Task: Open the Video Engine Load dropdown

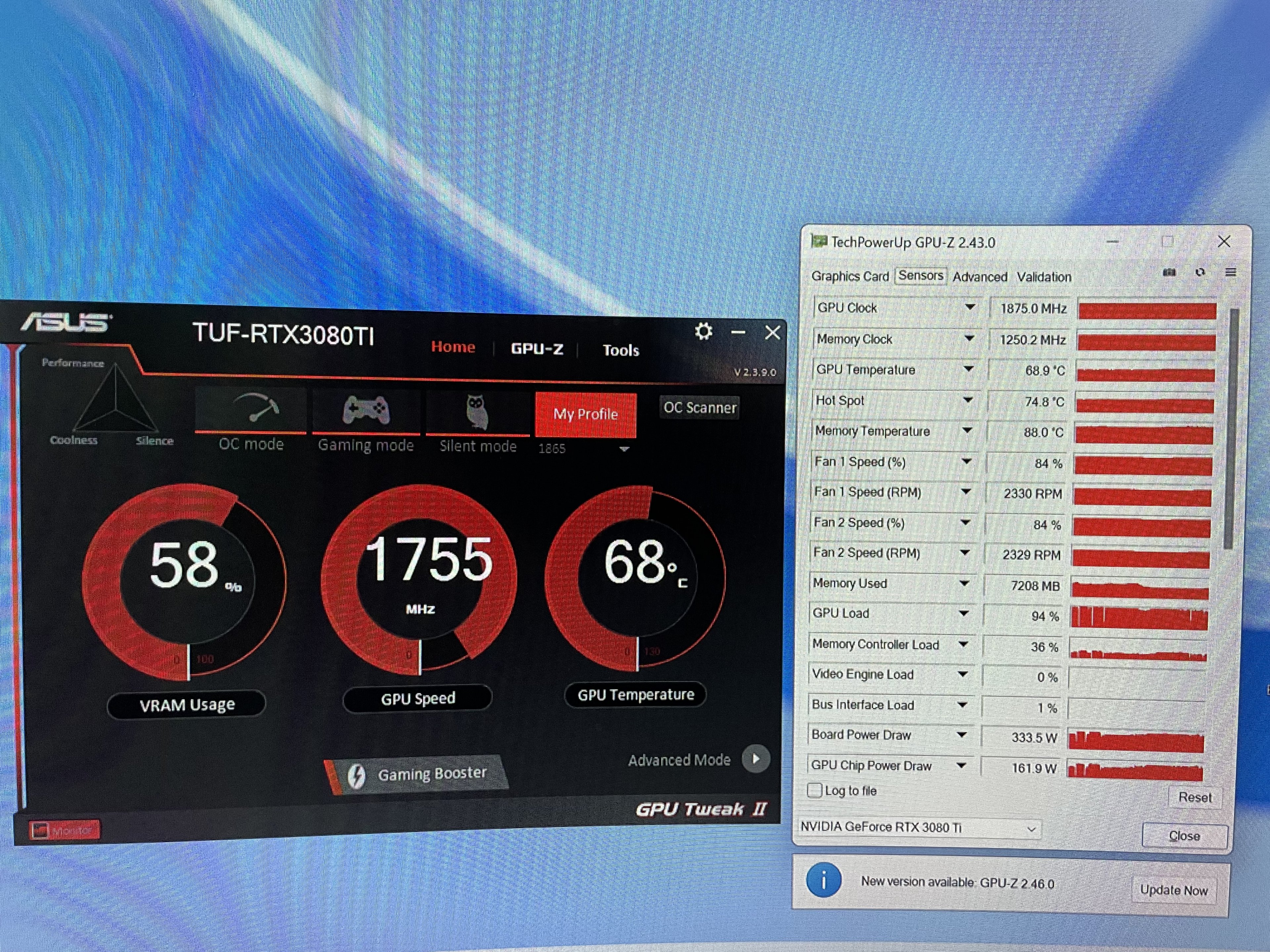Action: pyautogui.click(x=963, y=674)
